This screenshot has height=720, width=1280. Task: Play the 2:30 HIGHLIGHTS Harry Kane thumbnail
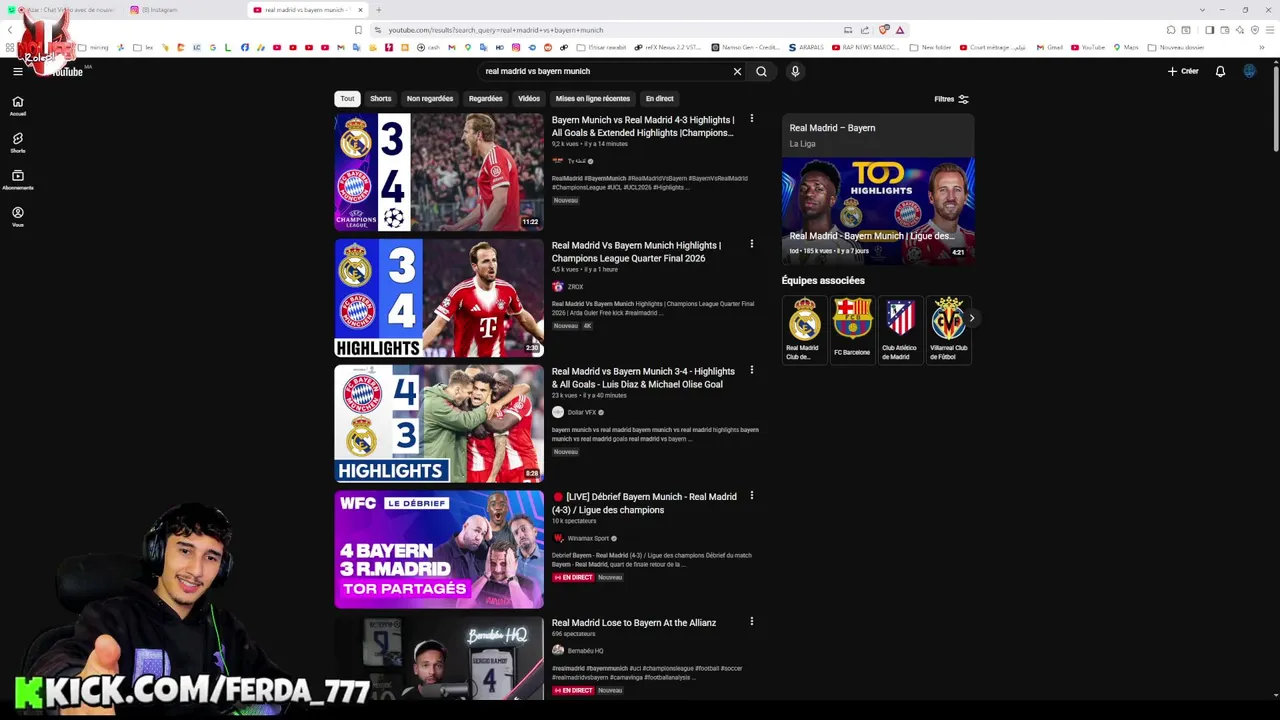point(439,298)
